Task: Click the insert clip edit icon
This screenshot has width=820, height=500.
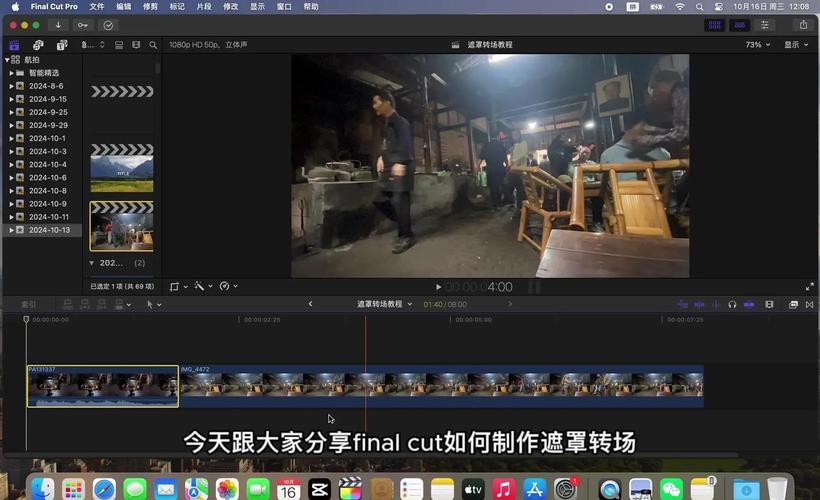Action: (85, 304)
